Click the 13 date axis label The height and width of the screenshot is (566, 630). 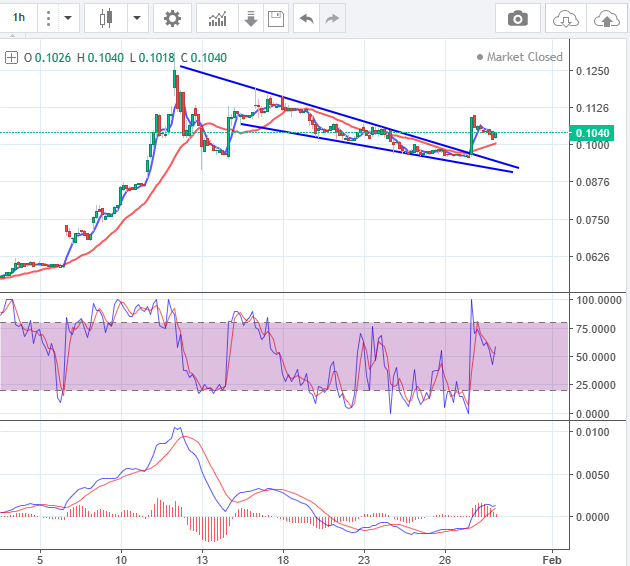[x=202, y=560]
